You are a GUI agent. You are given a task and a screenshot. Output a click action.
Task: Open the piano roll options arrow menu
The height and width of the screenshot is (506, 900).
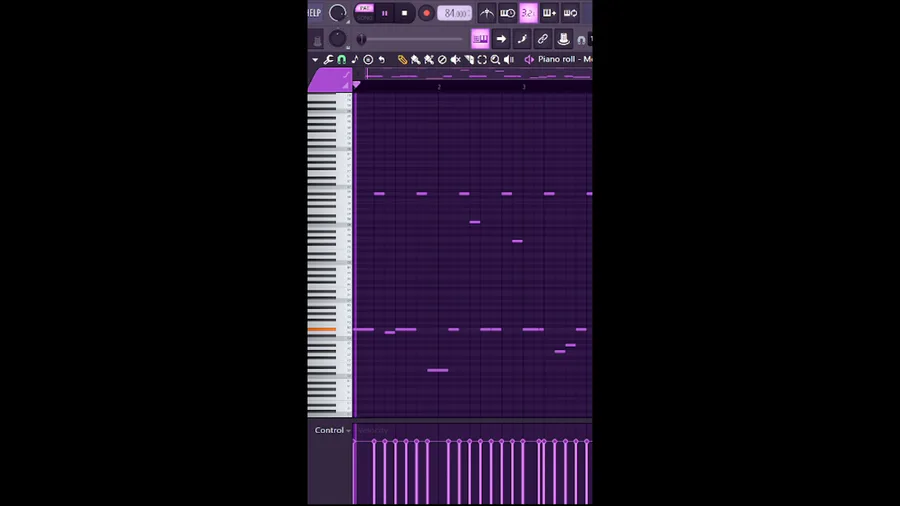315,60
